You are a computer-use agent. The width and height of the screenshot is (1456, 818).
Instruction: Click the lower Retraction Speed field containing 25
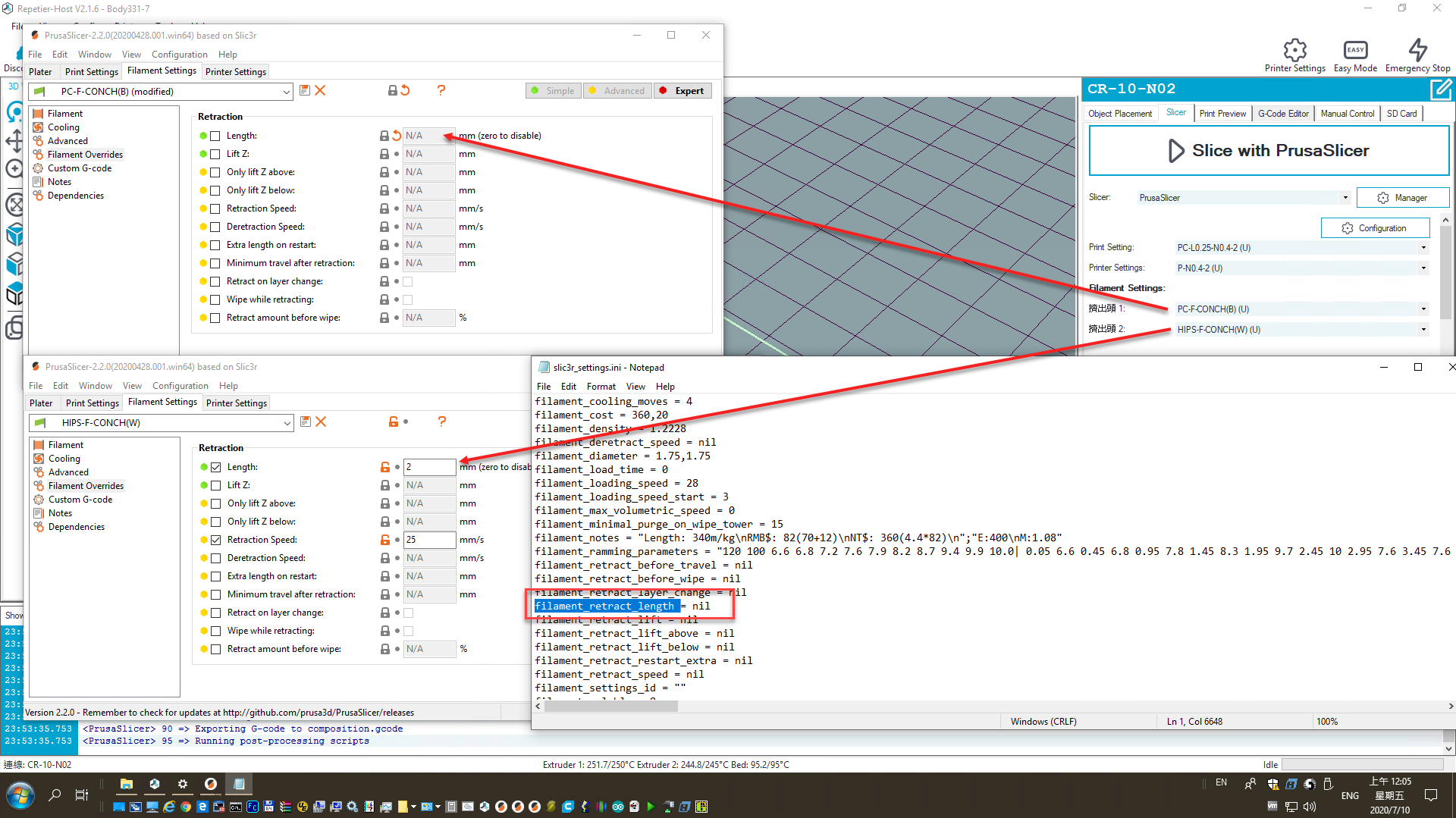pos(429,540)
